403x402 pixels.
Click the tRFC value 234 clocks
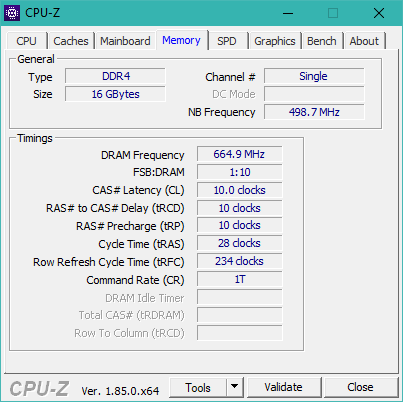[239, 261]
